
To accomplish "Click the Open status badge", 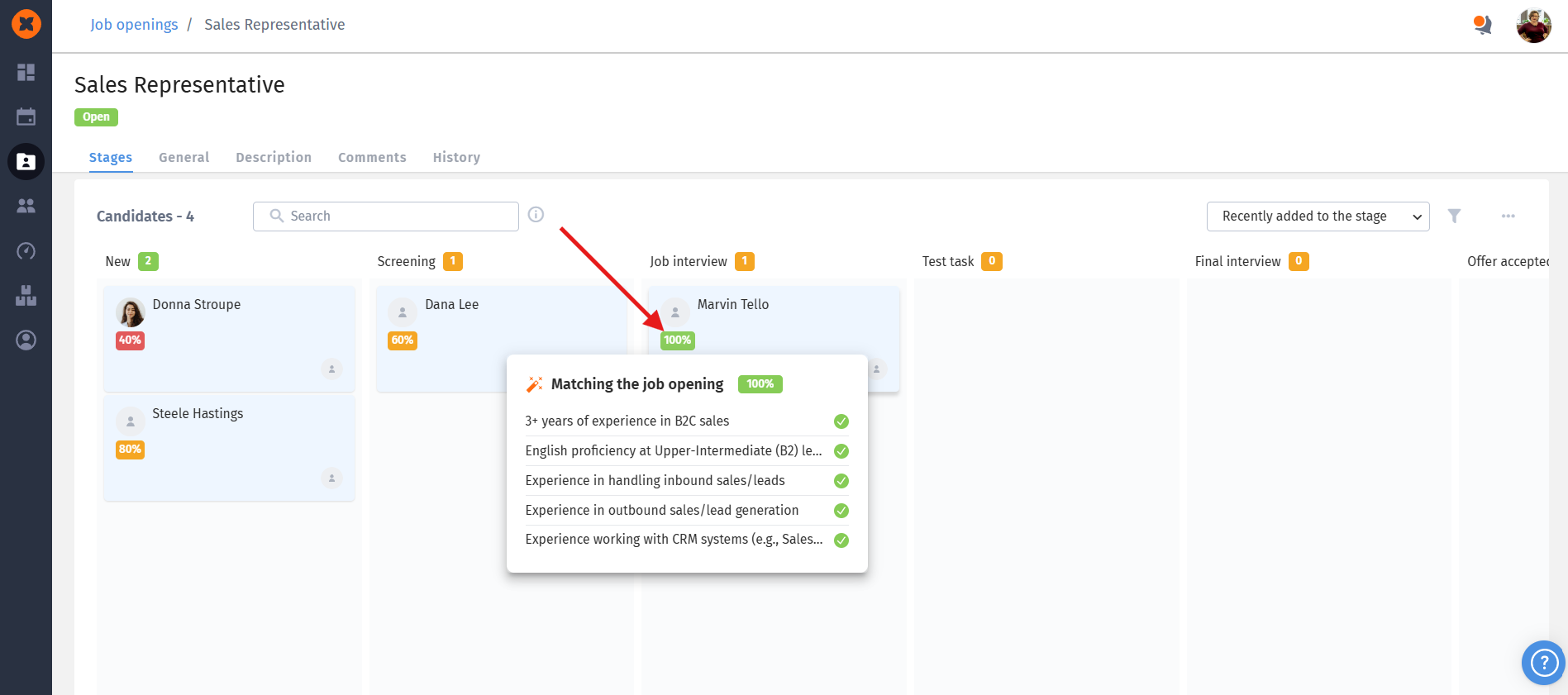I will (96, 117).
